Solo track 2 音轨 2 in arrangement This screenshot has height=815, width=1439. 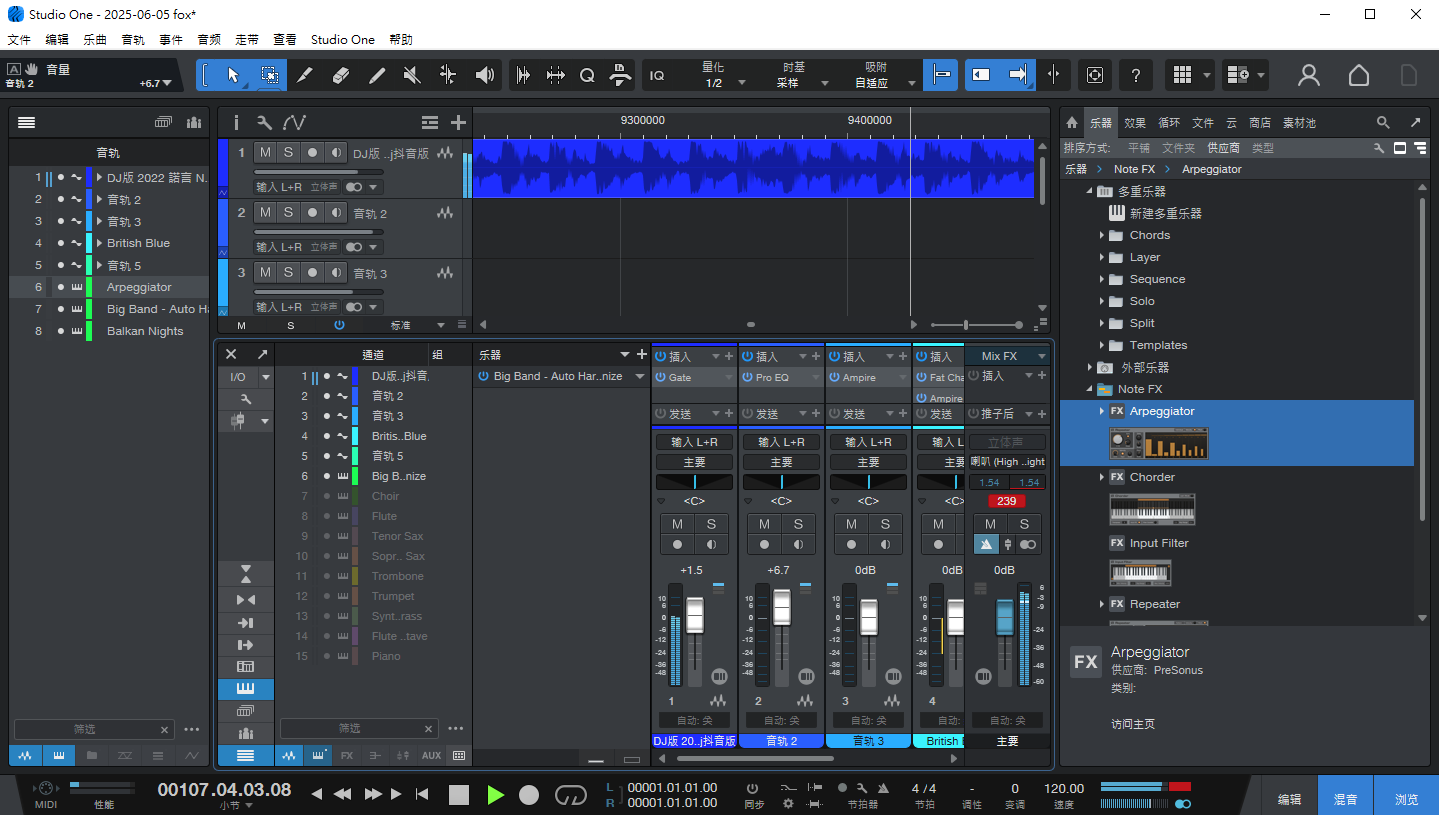point(288,212)
